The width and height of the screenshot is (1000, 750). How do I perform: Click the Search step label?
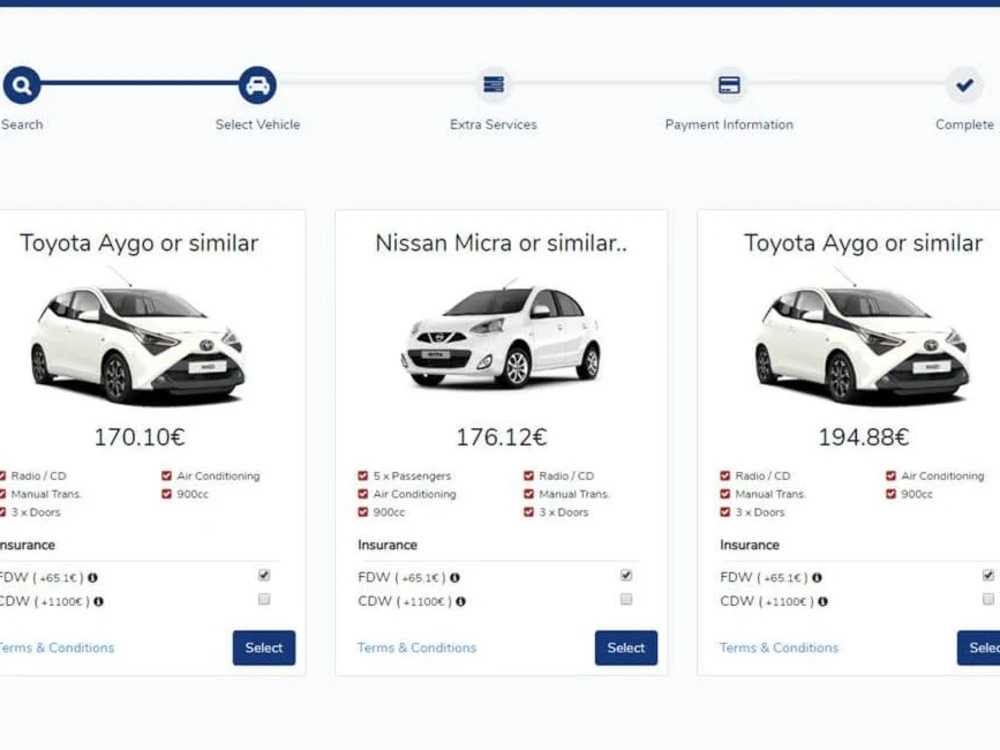[x=21, y=124]
